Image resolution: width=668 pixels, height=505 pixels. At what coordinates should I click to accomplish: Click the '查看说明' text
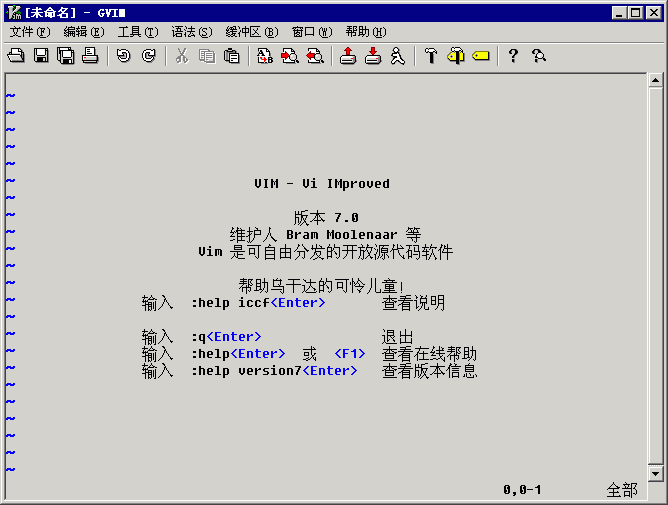tap(413, 303)
